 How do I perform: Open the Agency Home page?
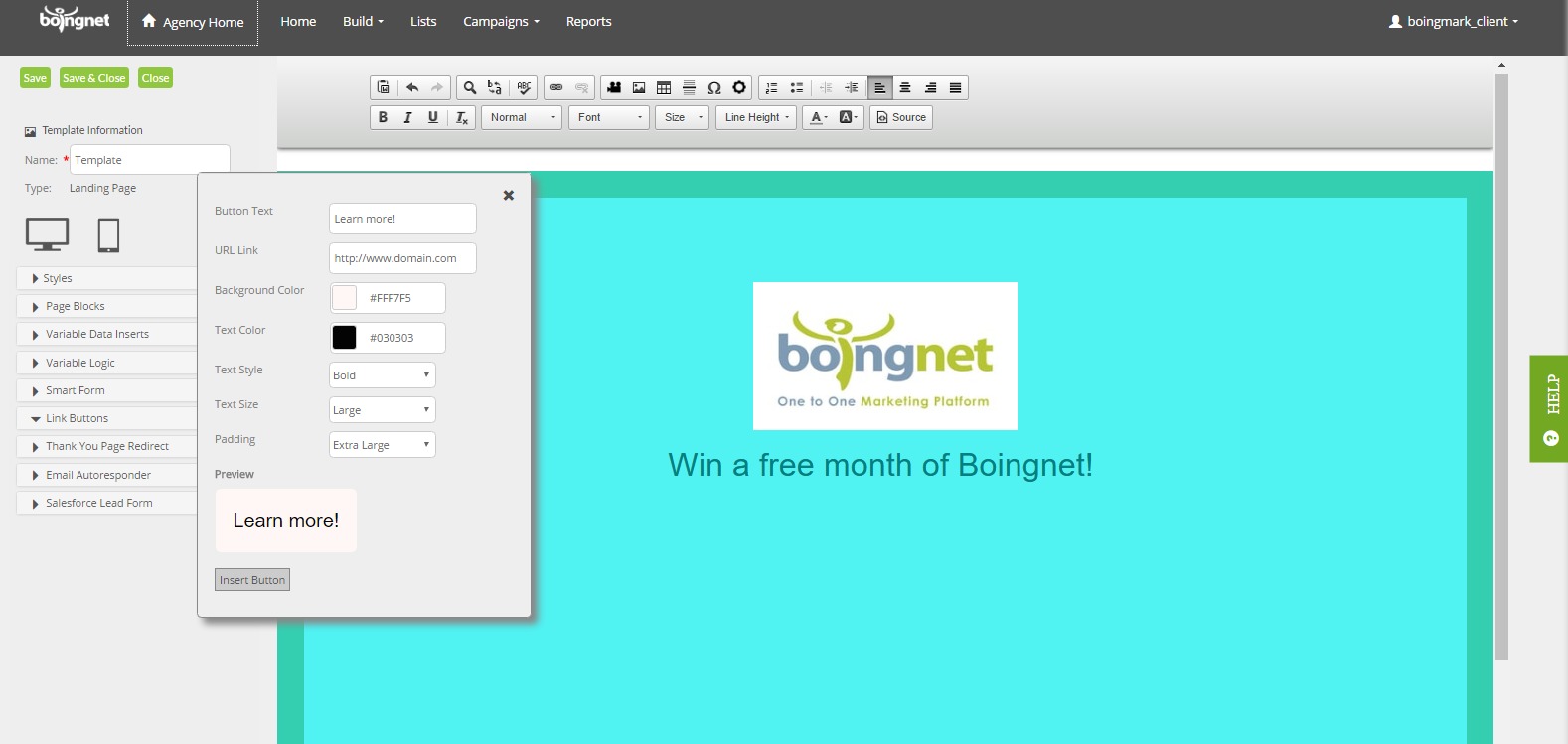tap(193, 22)
